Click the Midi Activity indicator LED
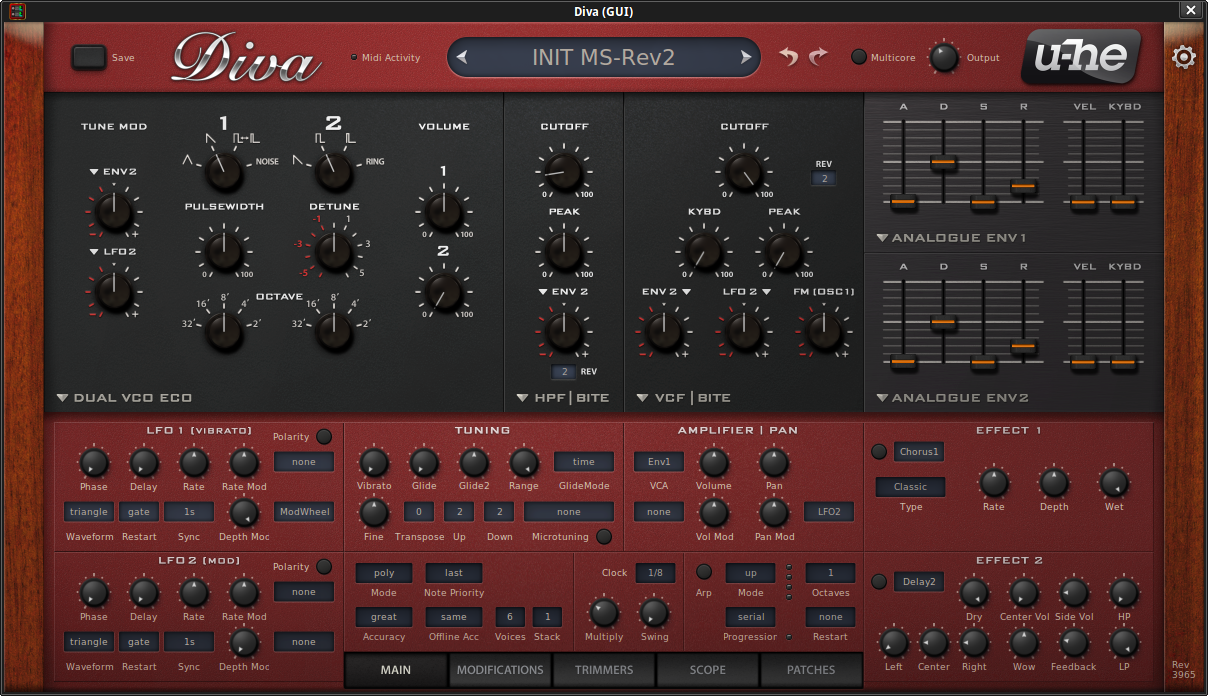 click(354, 57)
